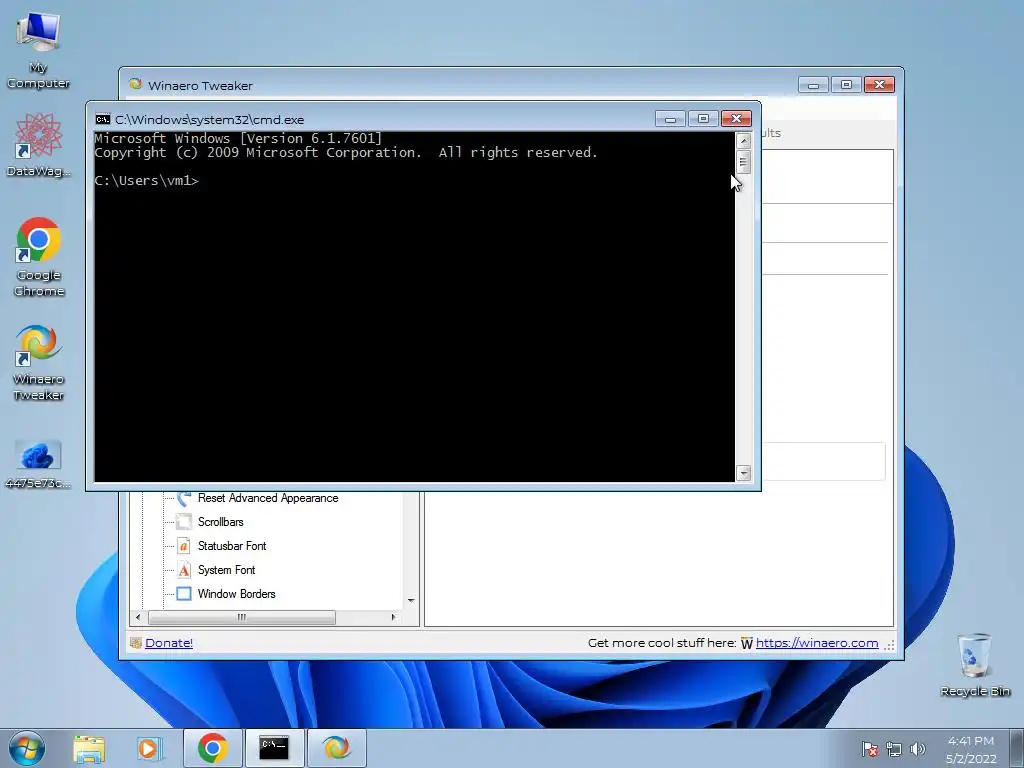Screen dimensions: 1024x768
Task: Select System Font in the tree
Action: point(226,570)
